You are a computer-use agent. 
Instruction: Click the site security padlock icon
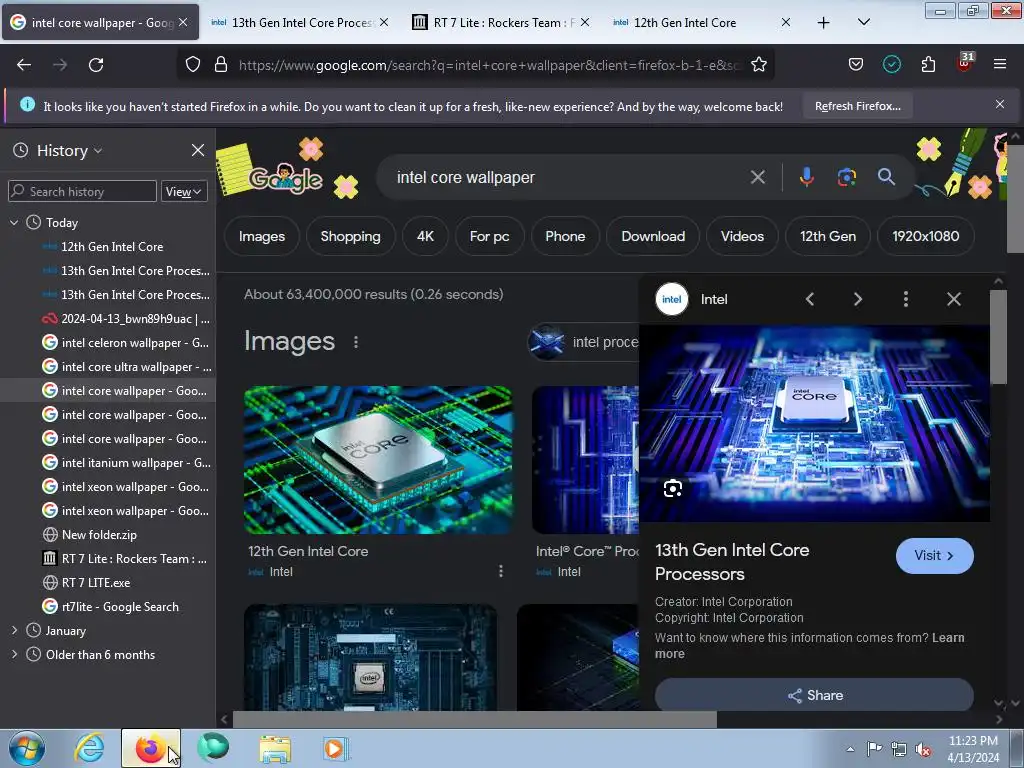pos(221,65)
